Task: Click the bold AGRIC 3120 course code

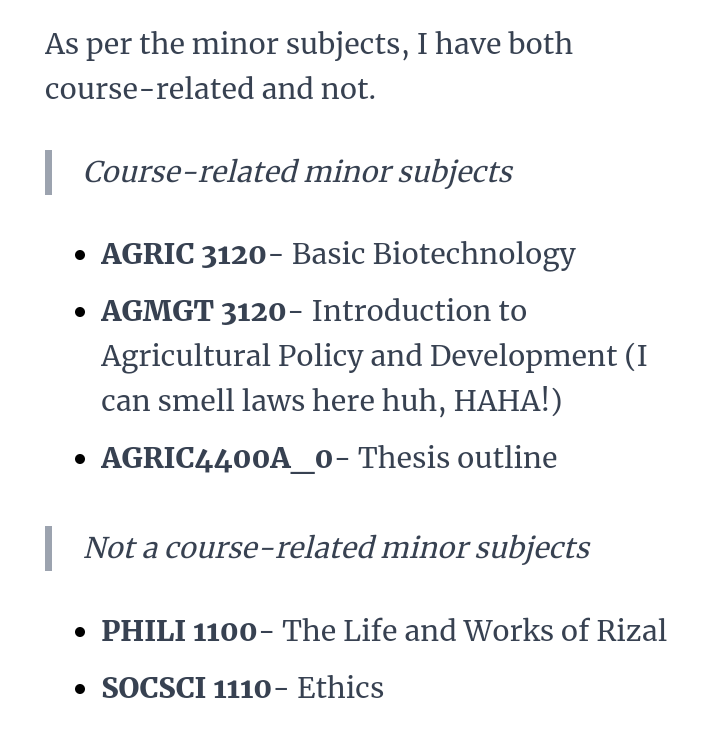Action: 184,255
